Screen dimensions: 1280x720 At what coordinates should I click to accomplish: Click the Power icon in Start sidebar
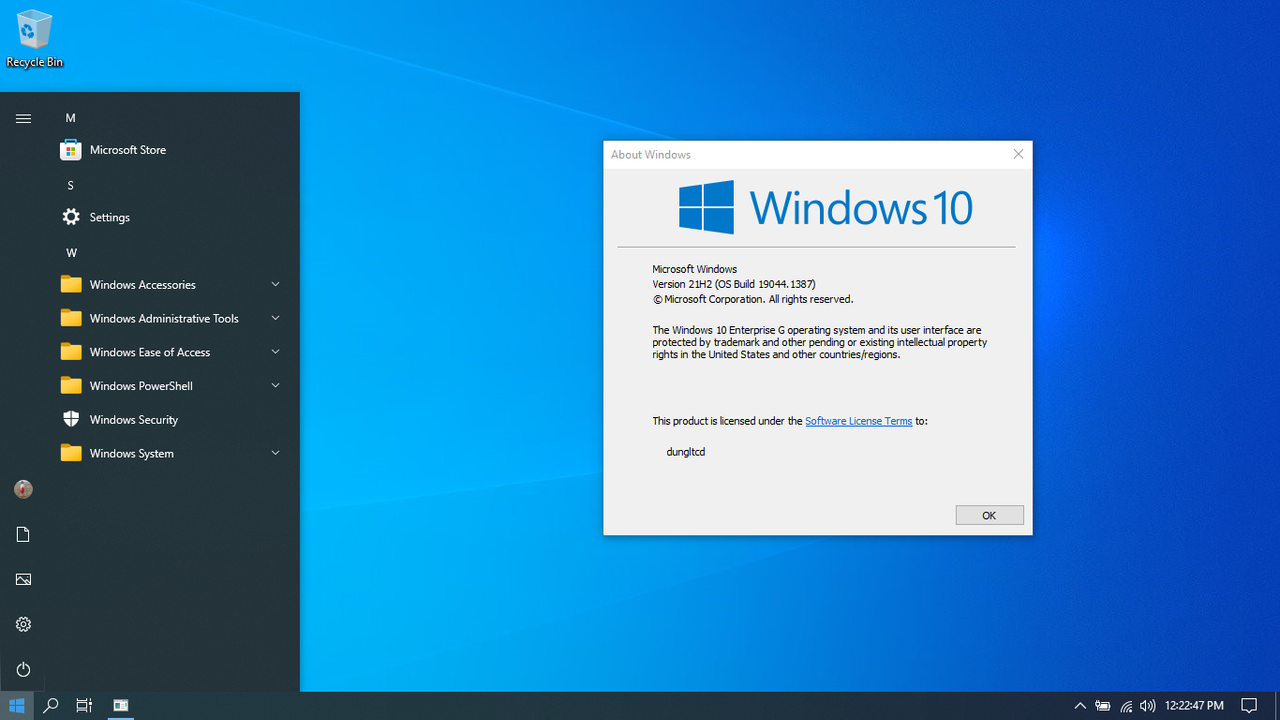click(x=23, y=669)
